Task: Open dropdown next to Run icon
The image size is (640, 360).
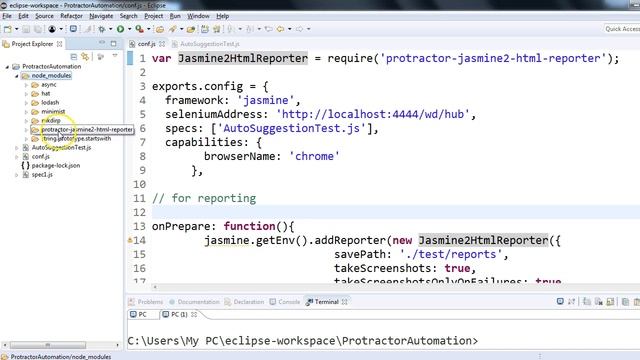Action: click(x=129, y=29)
